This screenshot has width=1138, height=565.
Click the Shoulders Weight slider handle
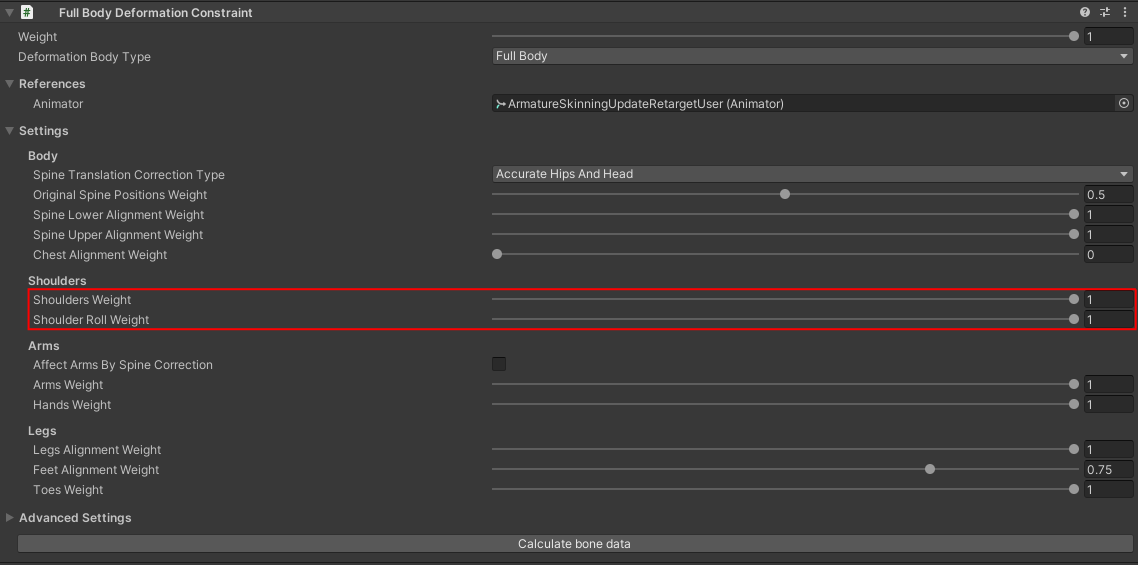1074,299
